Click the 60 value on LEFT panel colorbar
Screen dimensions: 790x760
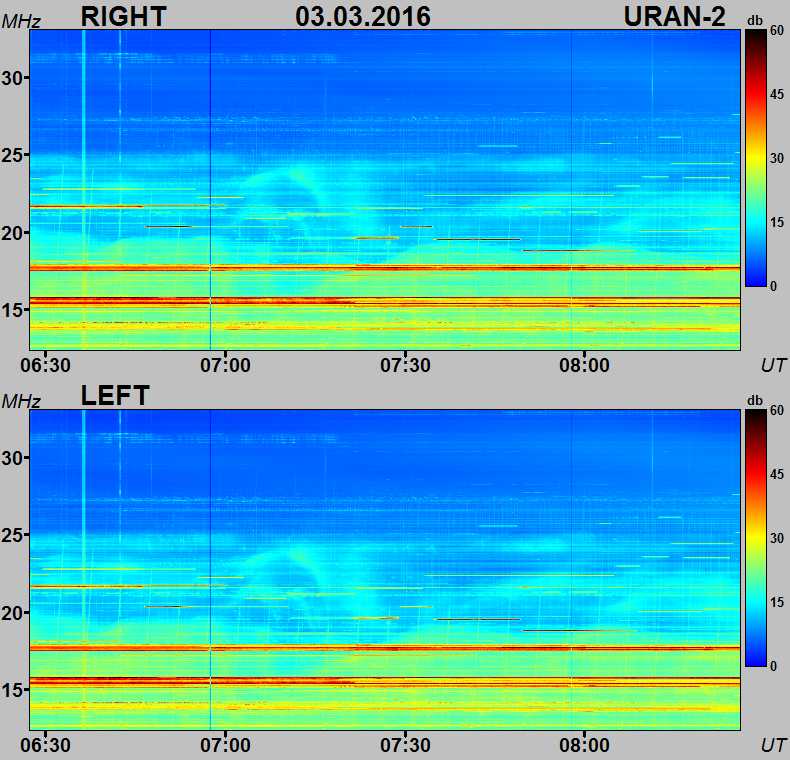click(x=777, y=410)
